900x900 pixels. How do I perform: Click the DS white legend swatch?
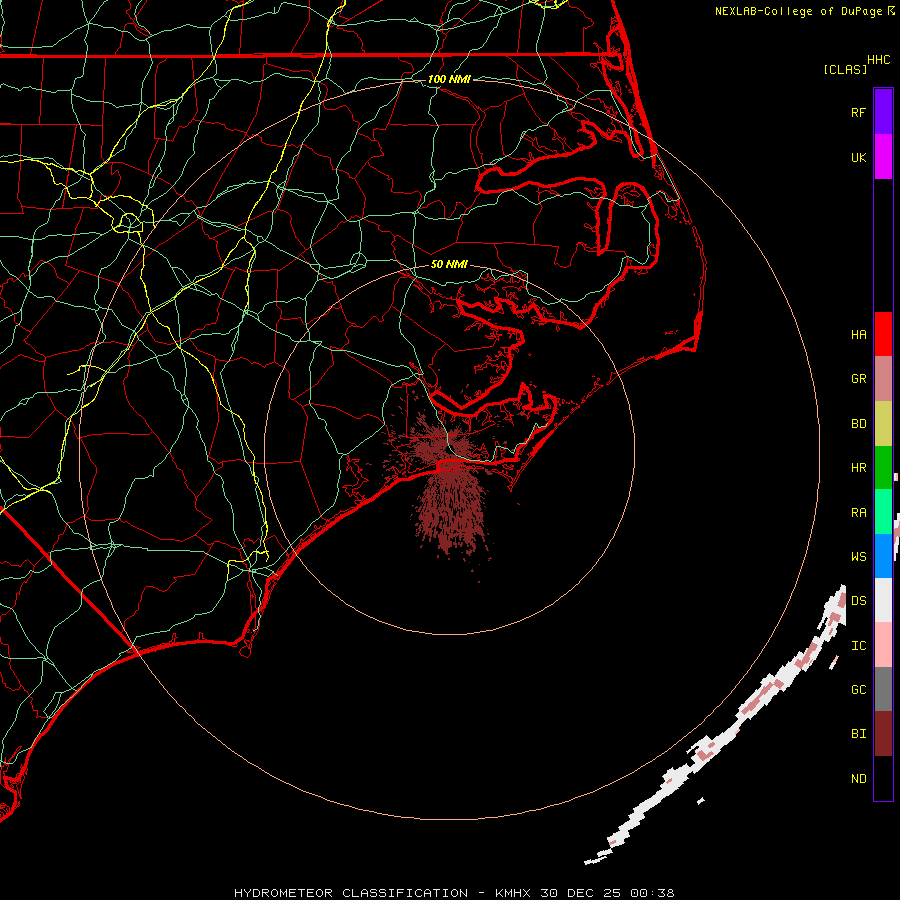click(x=883, y=600)
